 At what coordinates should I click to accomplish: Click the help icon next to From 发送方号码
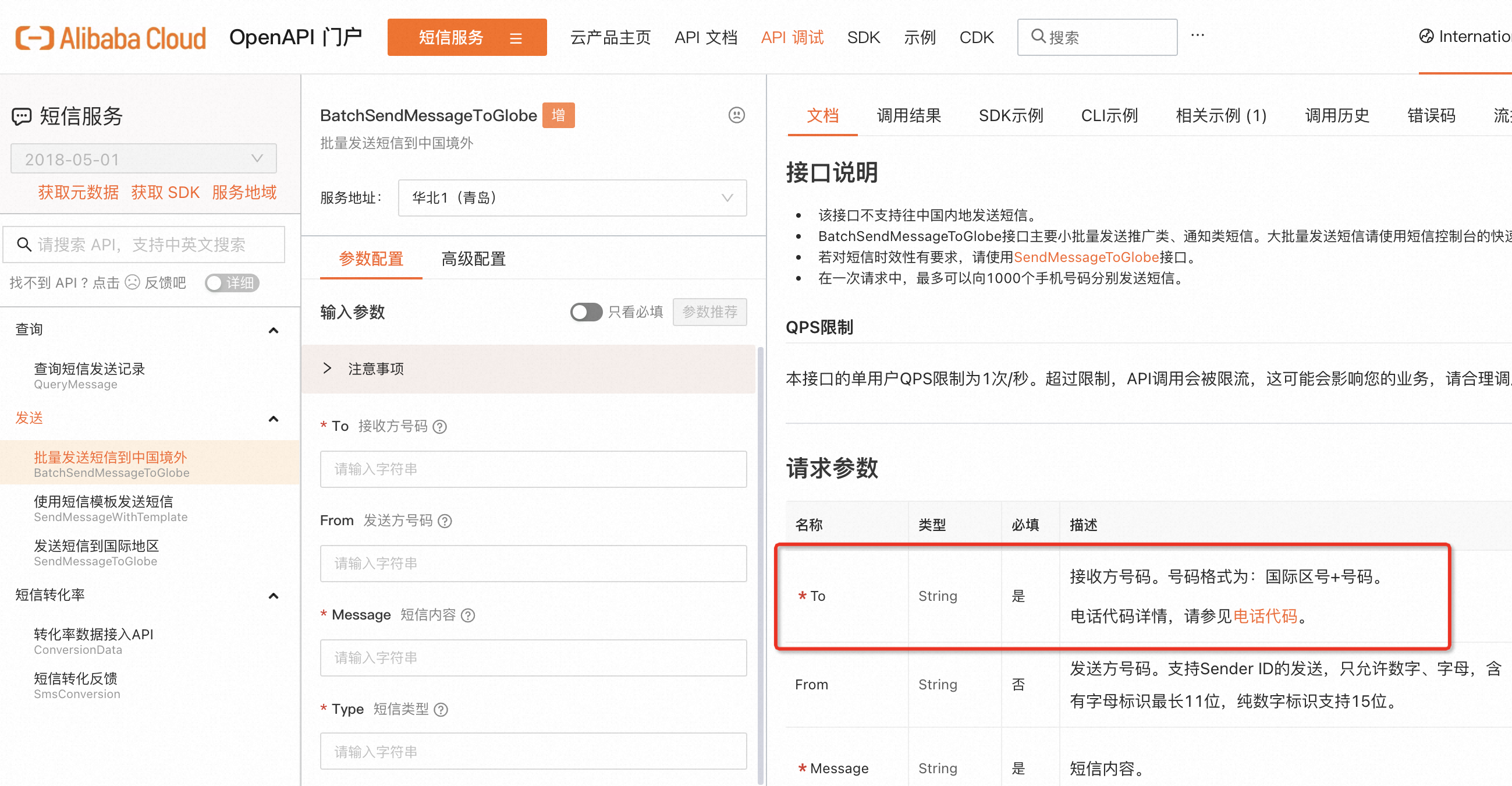(x=445, y=521)
